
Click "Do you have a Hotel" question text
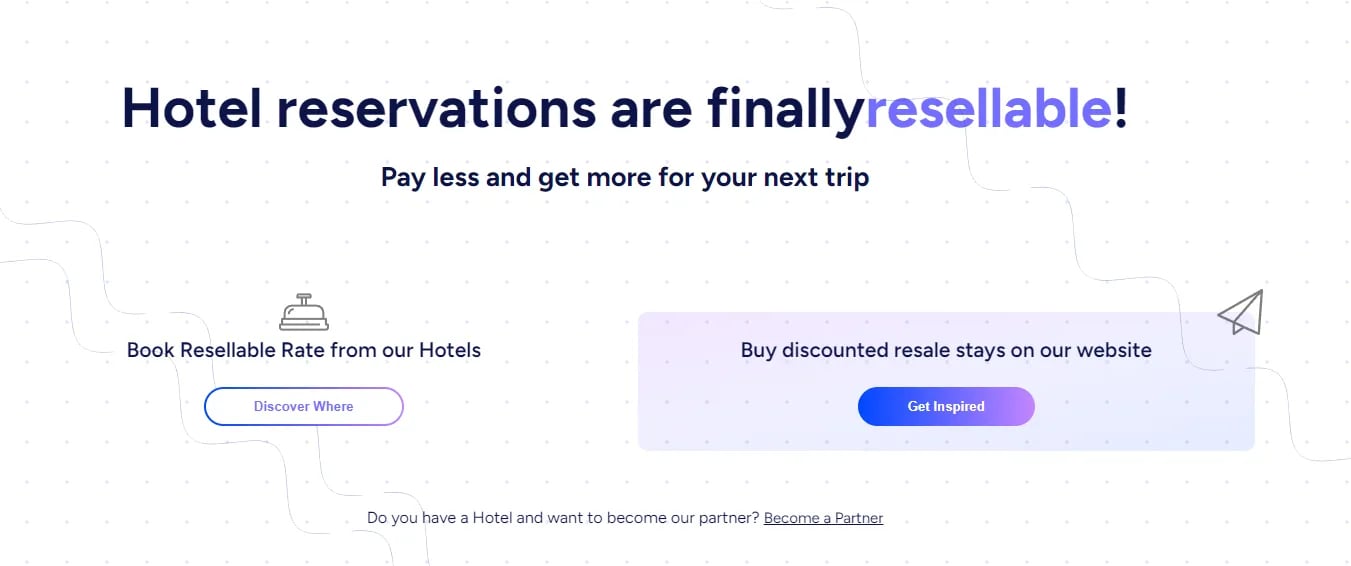coord(440,518)
